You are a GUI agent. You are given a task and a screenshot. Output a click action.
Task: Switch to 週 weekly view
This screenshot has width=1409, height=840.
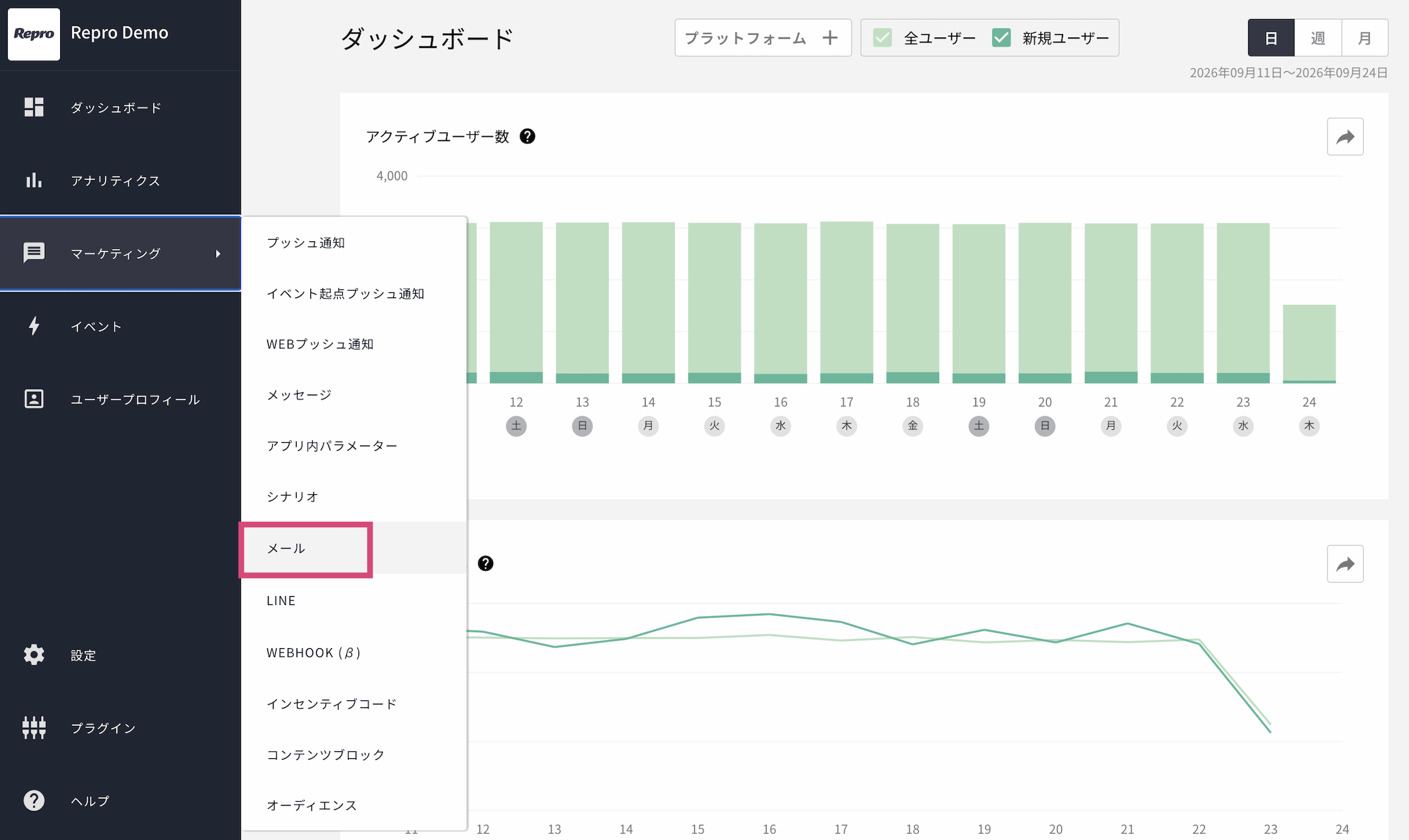[x=1318, y=38]
